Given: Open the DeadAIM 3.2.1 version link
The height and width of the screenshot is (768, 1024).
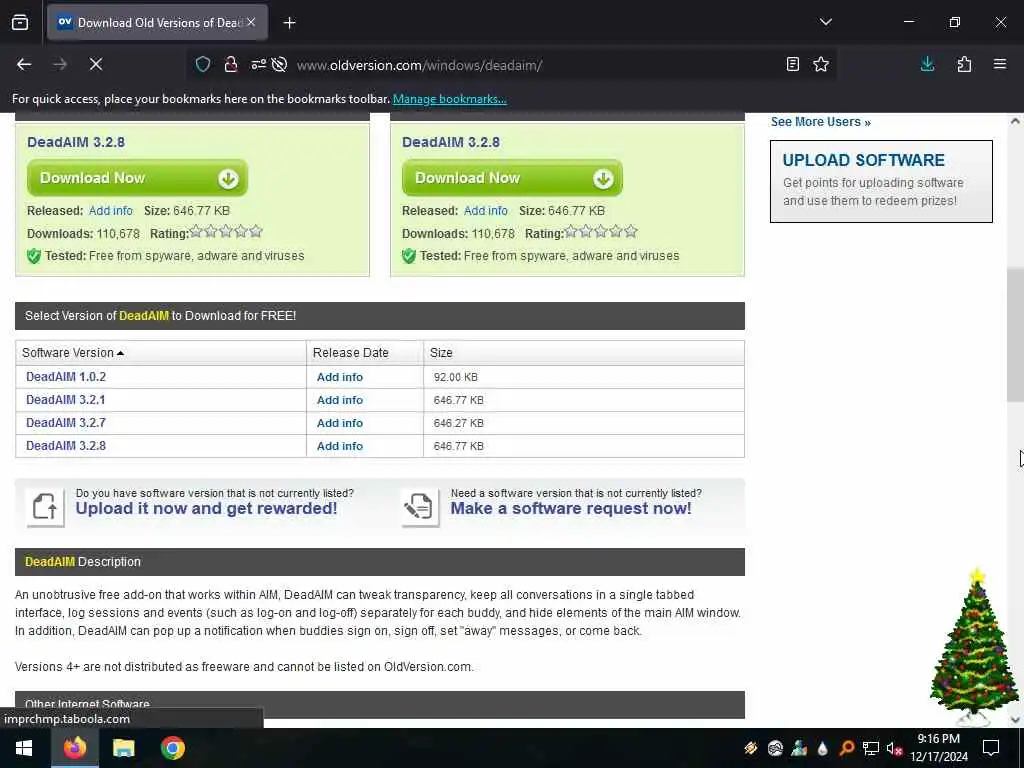Looking at the screenshot, I should coord(65,400).
